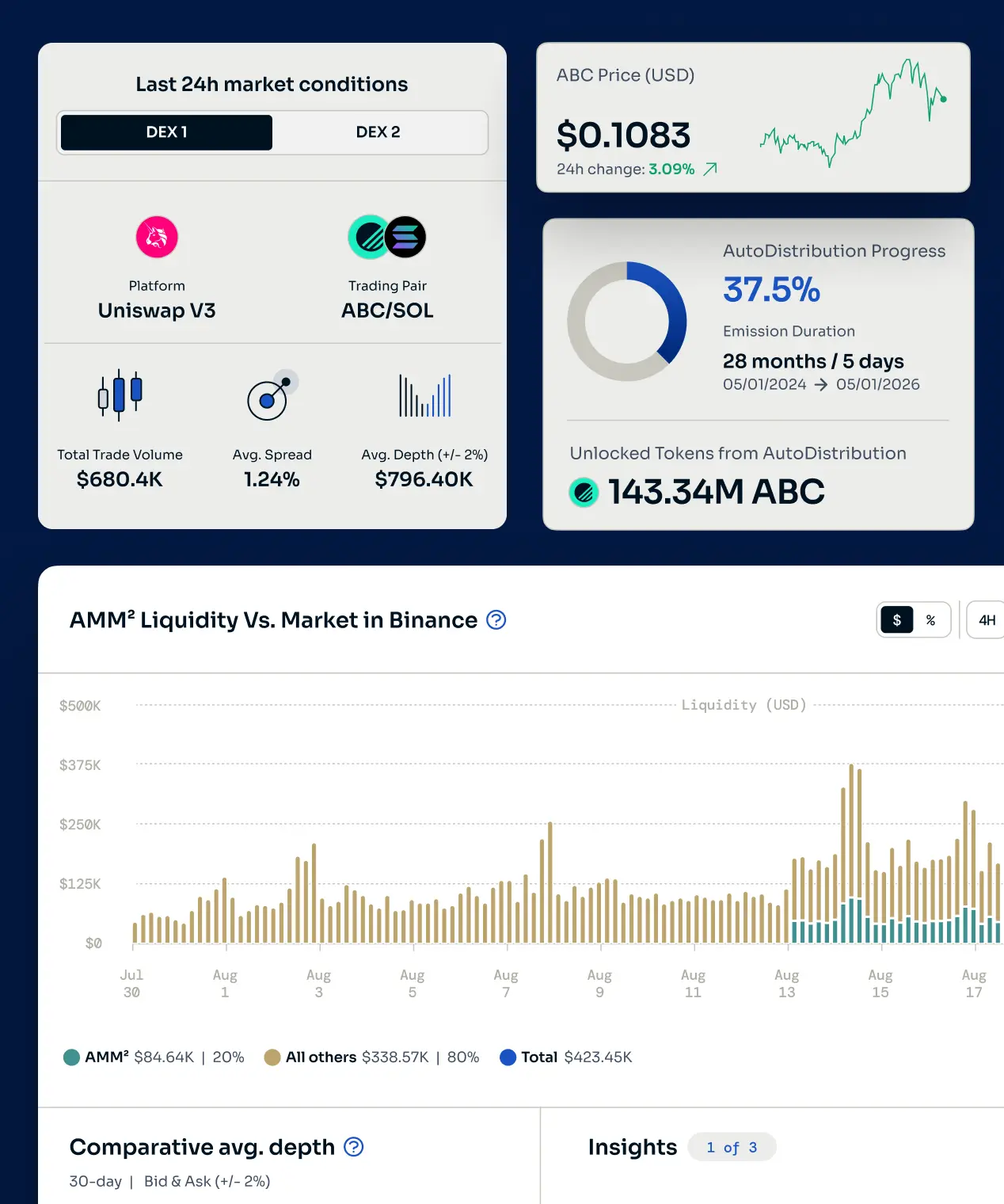The height and width of the screenshot is (1204, 1004).
Task: Open the 4H timeframe selector
Action: pos(987,620)
